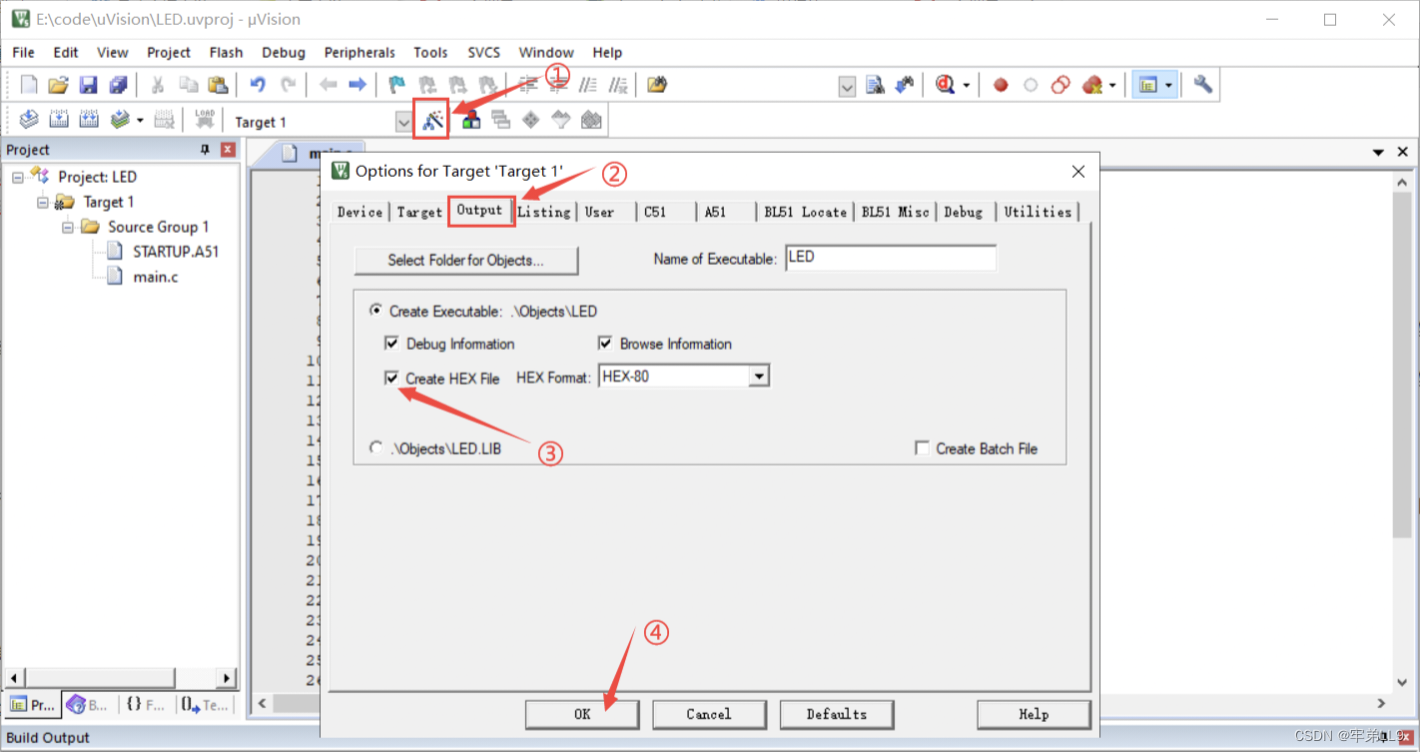1420x752 pixels.
Task: Restore Defaults button
Action: tap(837, 714)
